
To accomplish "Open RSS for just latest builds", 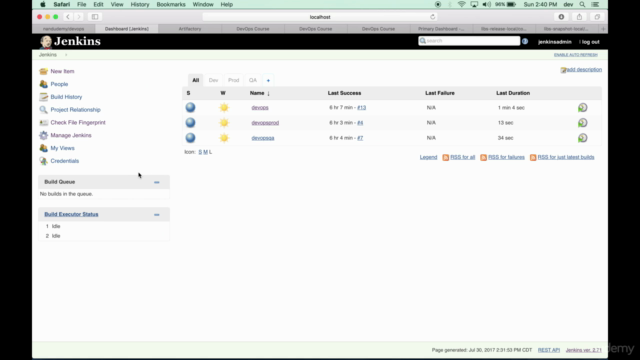I will 566,157.
